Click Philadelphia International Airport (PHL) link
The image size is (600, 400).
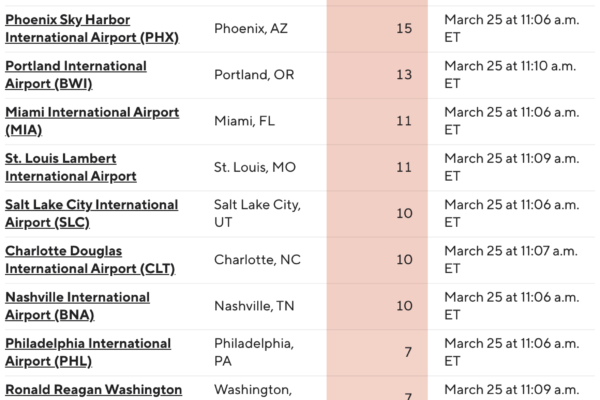point(88,352)
